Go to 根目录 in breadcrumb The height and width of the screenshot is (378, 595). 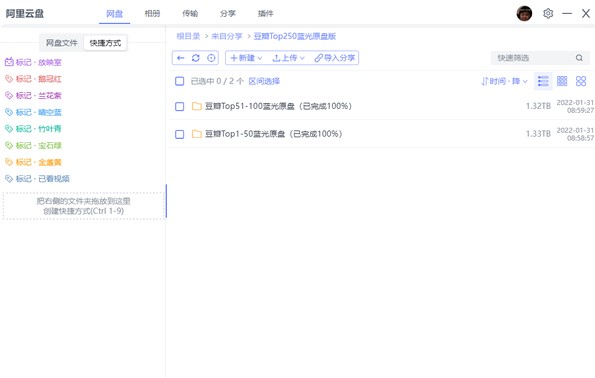tap(188, 36)
